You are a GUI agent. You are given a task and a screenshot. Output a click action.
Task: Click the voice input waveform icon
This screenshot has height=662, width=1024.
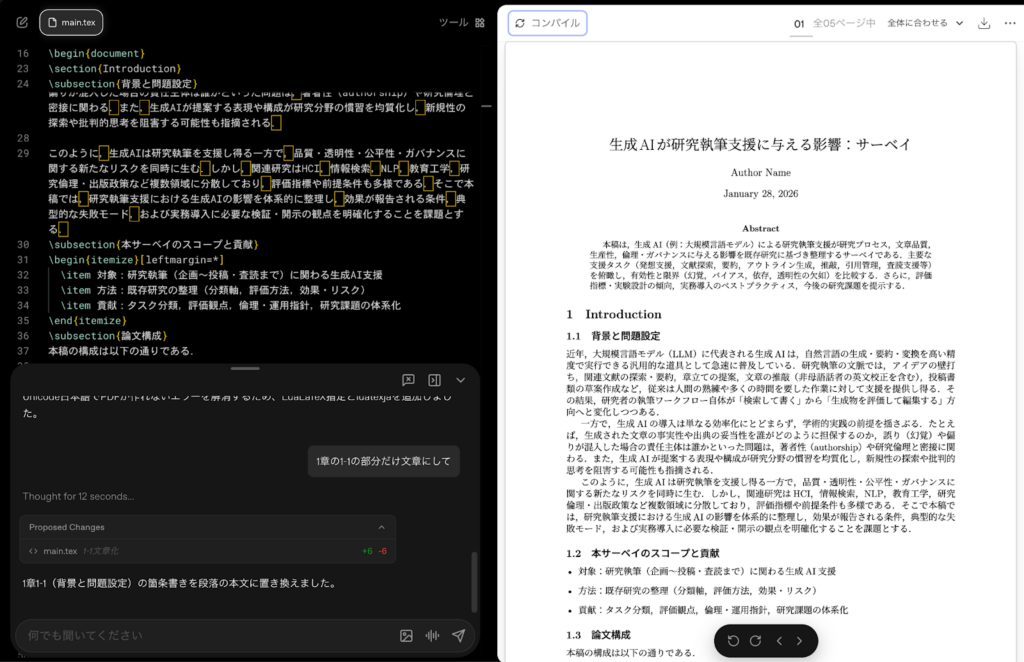click(433, 635)
